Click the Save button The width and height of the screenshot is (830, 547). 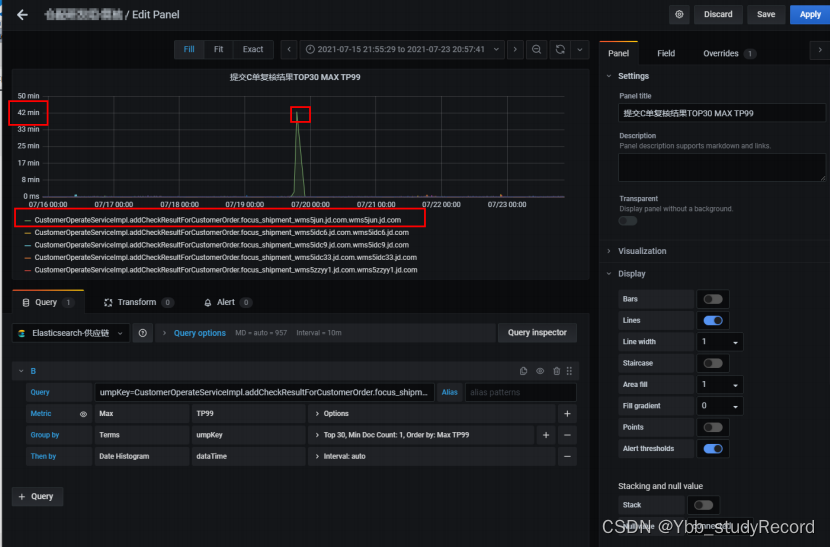click(x=765, y=14)
